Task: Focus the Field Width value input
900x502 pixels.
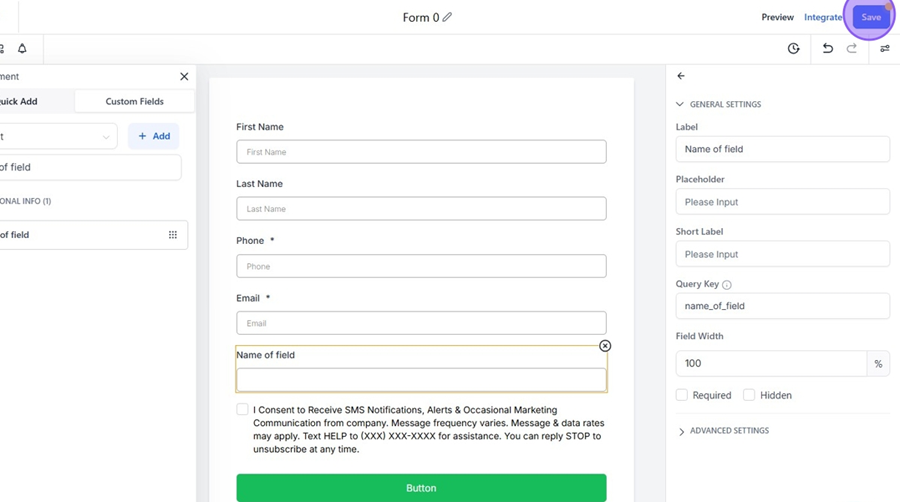Action: [771, 363]
